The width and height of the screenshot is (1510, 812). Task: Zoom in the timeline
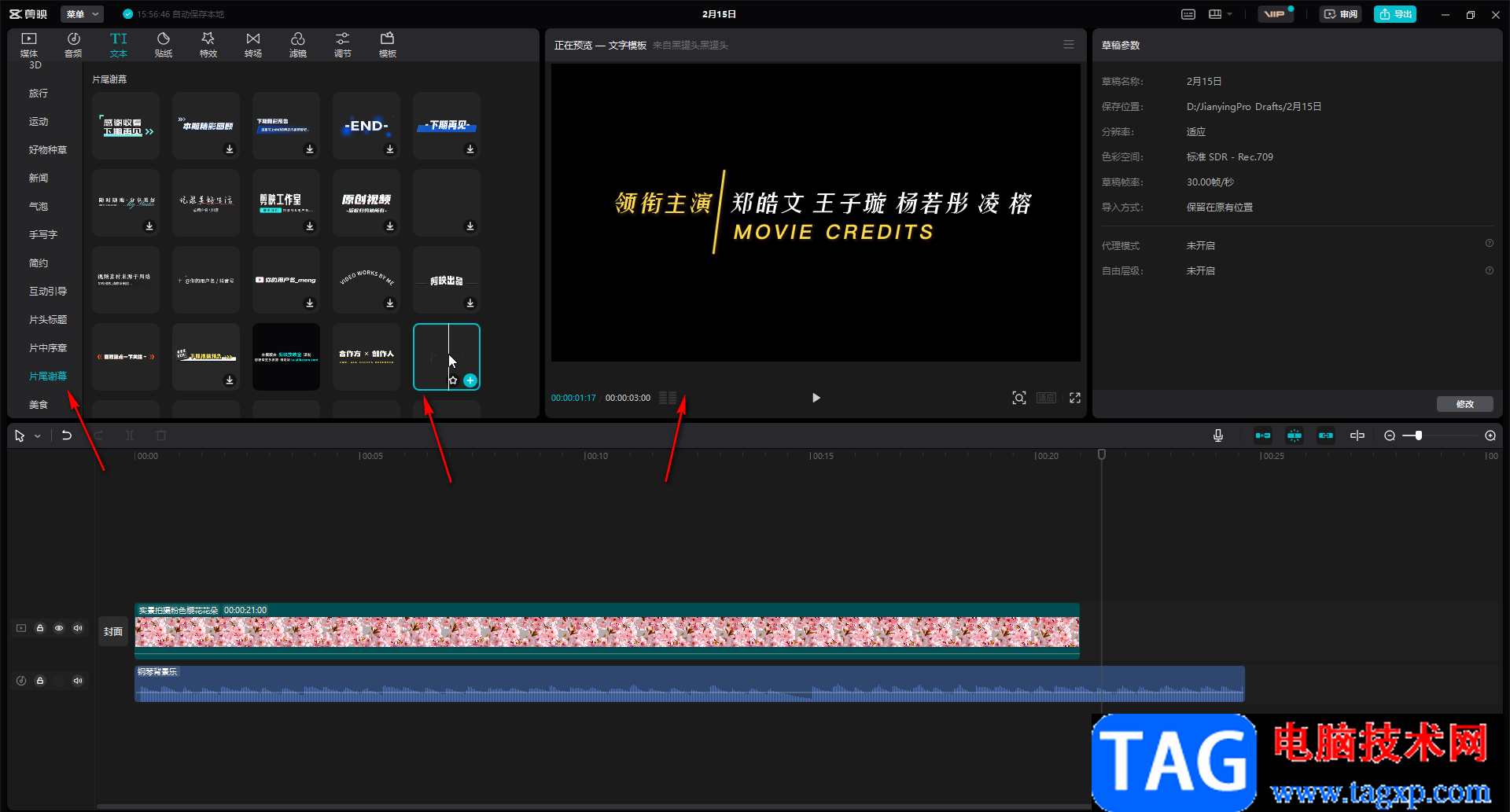[1490, 435]
